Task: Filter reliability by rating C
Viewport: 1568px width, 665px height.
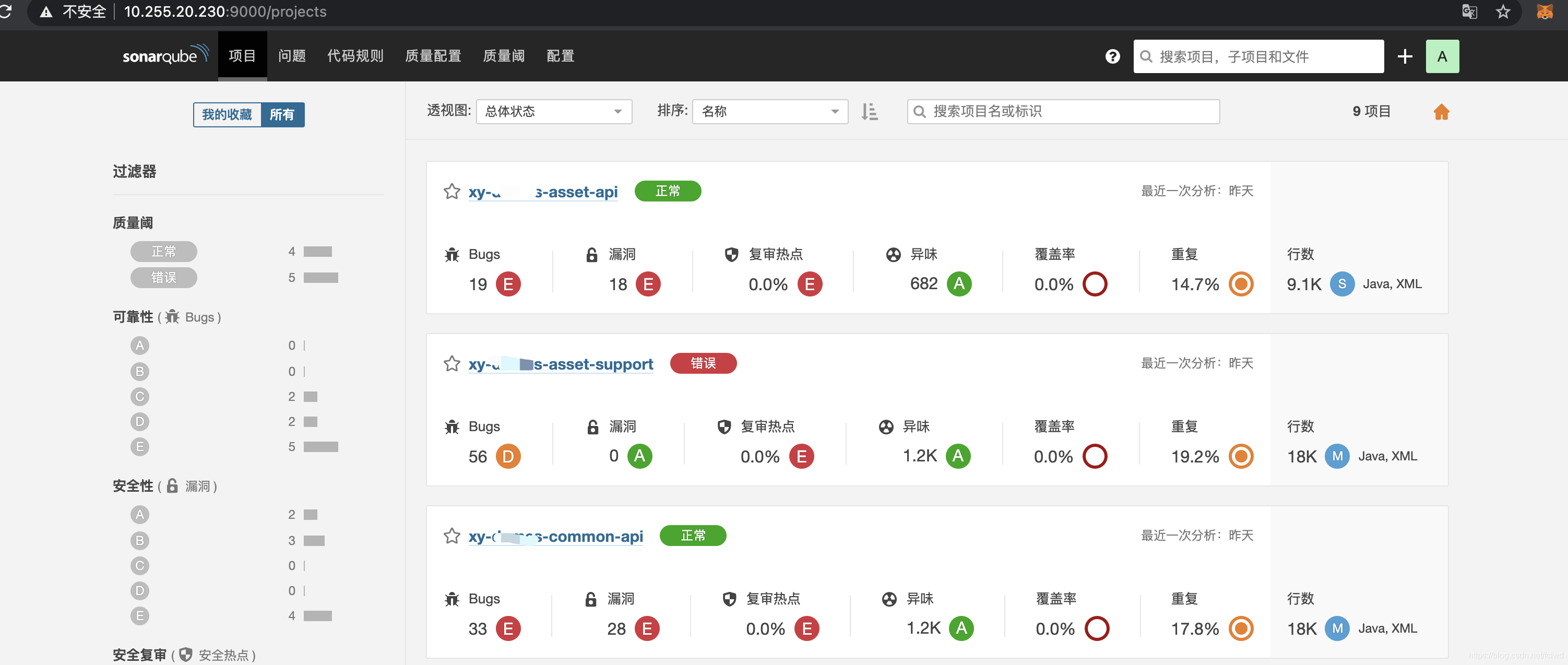Action: click(x=139, y=397)
